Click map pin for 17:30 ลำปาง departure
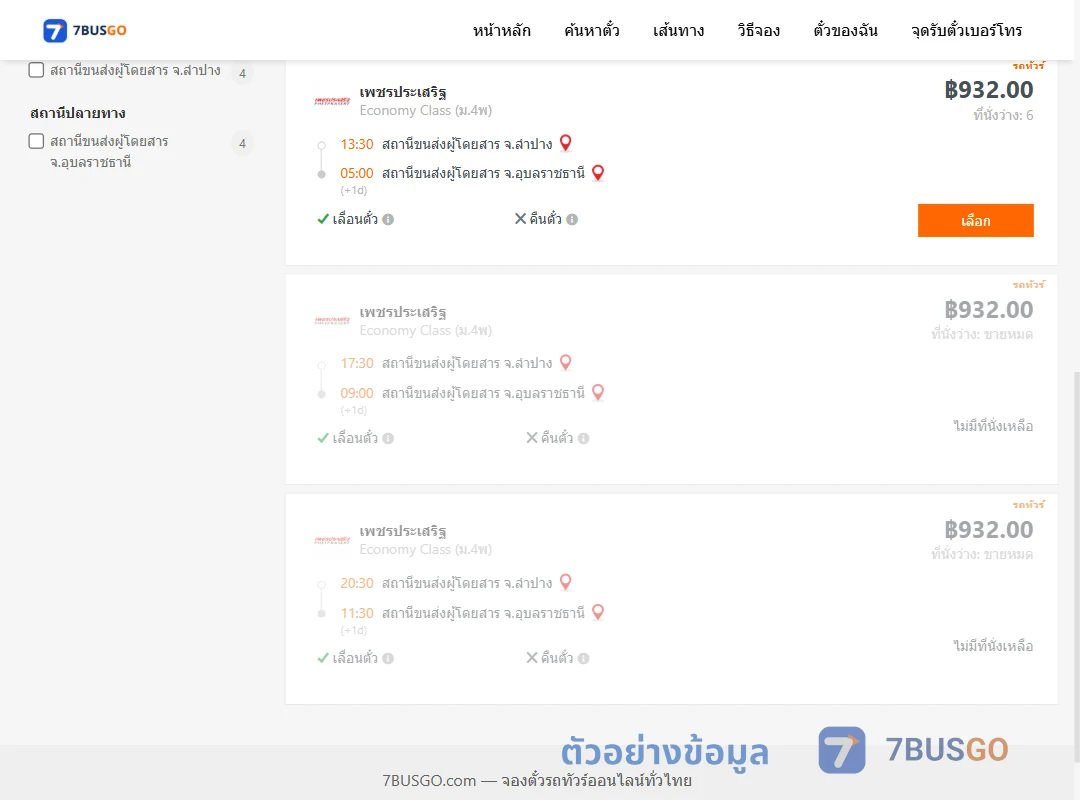This screenshot has width=1080, height=800. [x=565, y=362]
